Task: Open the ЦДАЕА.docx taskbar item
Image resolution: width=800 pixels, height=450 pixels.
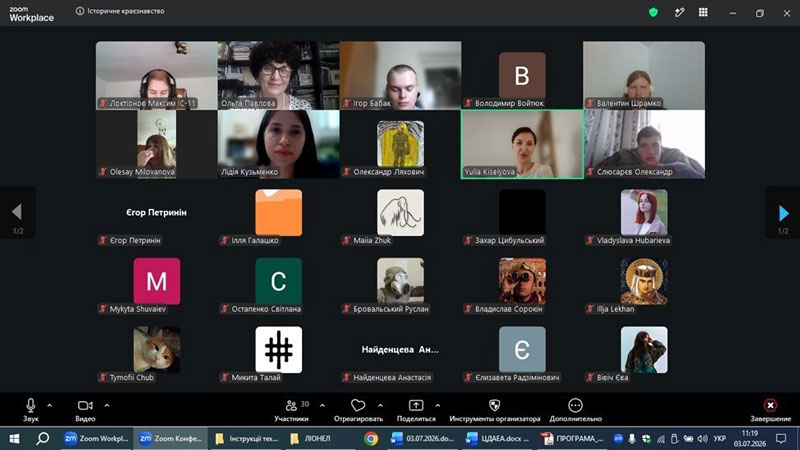Action: click(499, 438)
